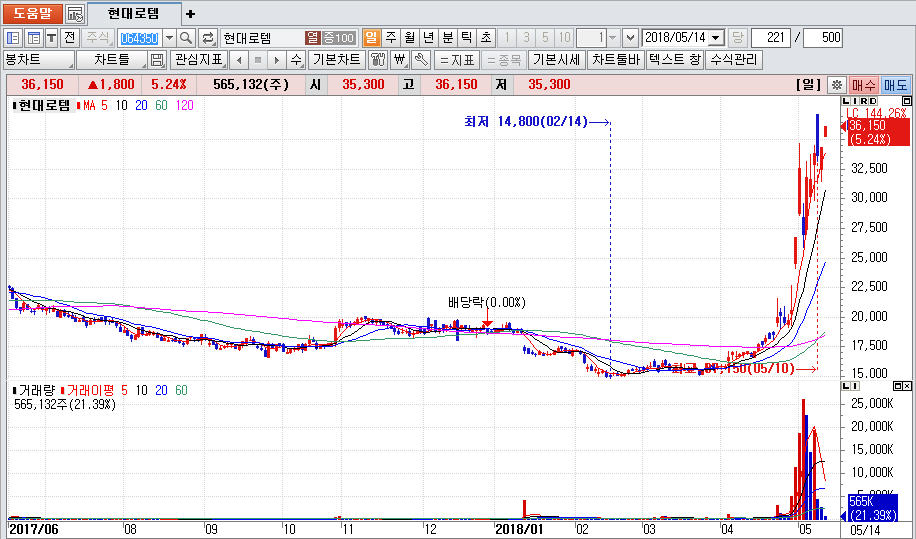916x539 pixels.
Task: Click the won currency symbol icon
Action: pyautogui.click(x=400, y=60)
